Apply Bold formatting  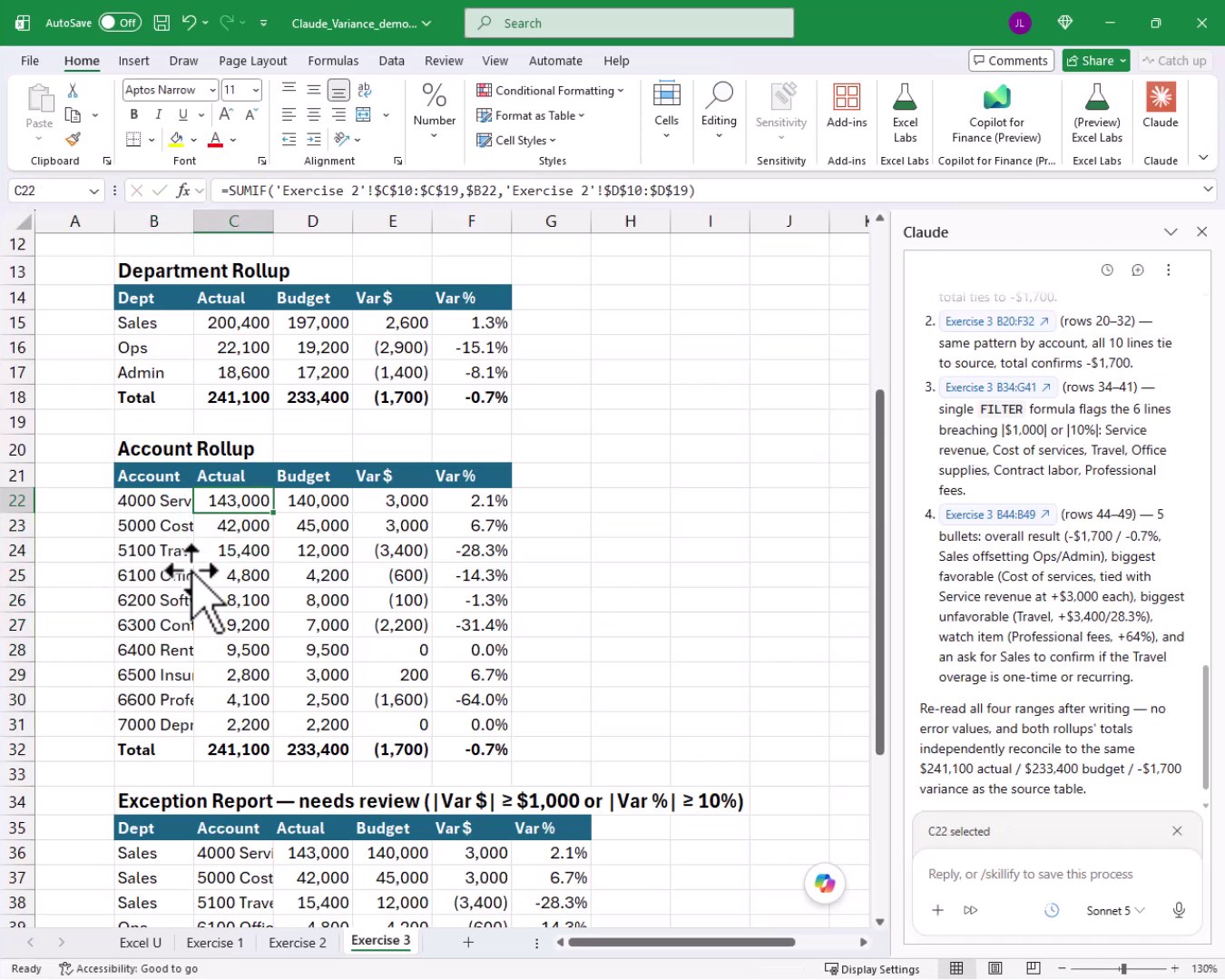[x=134, y=114]
